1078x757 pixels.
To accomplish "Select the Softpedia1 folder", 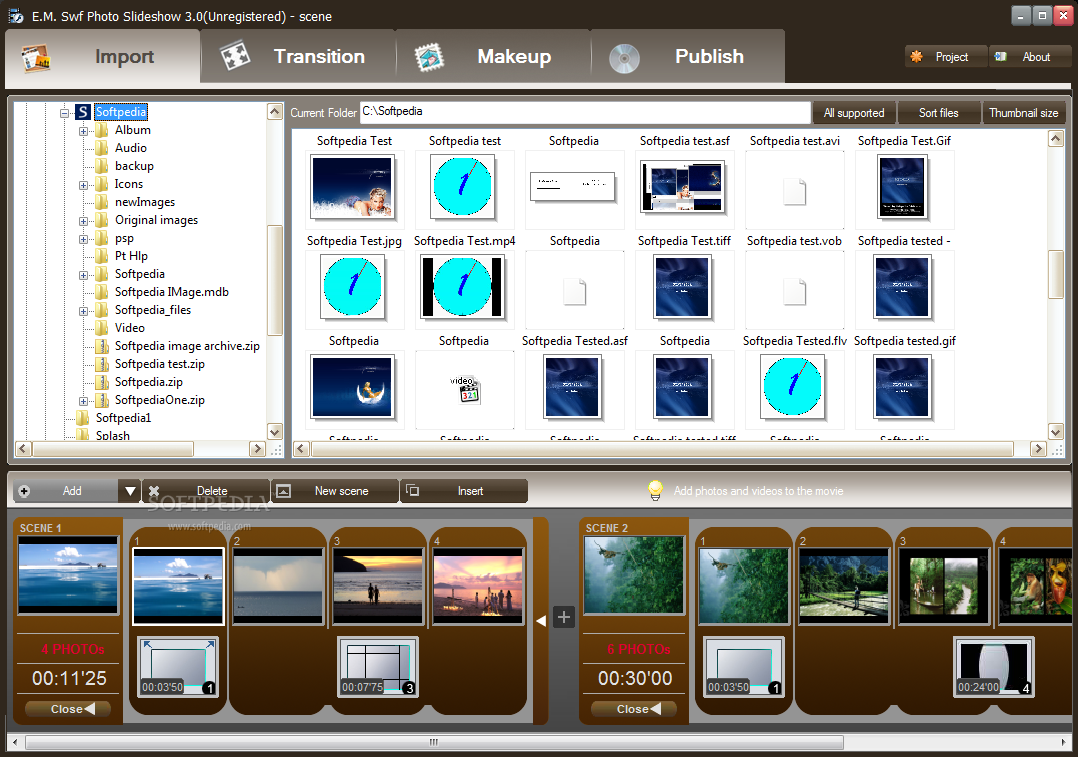I will [123, 417].
